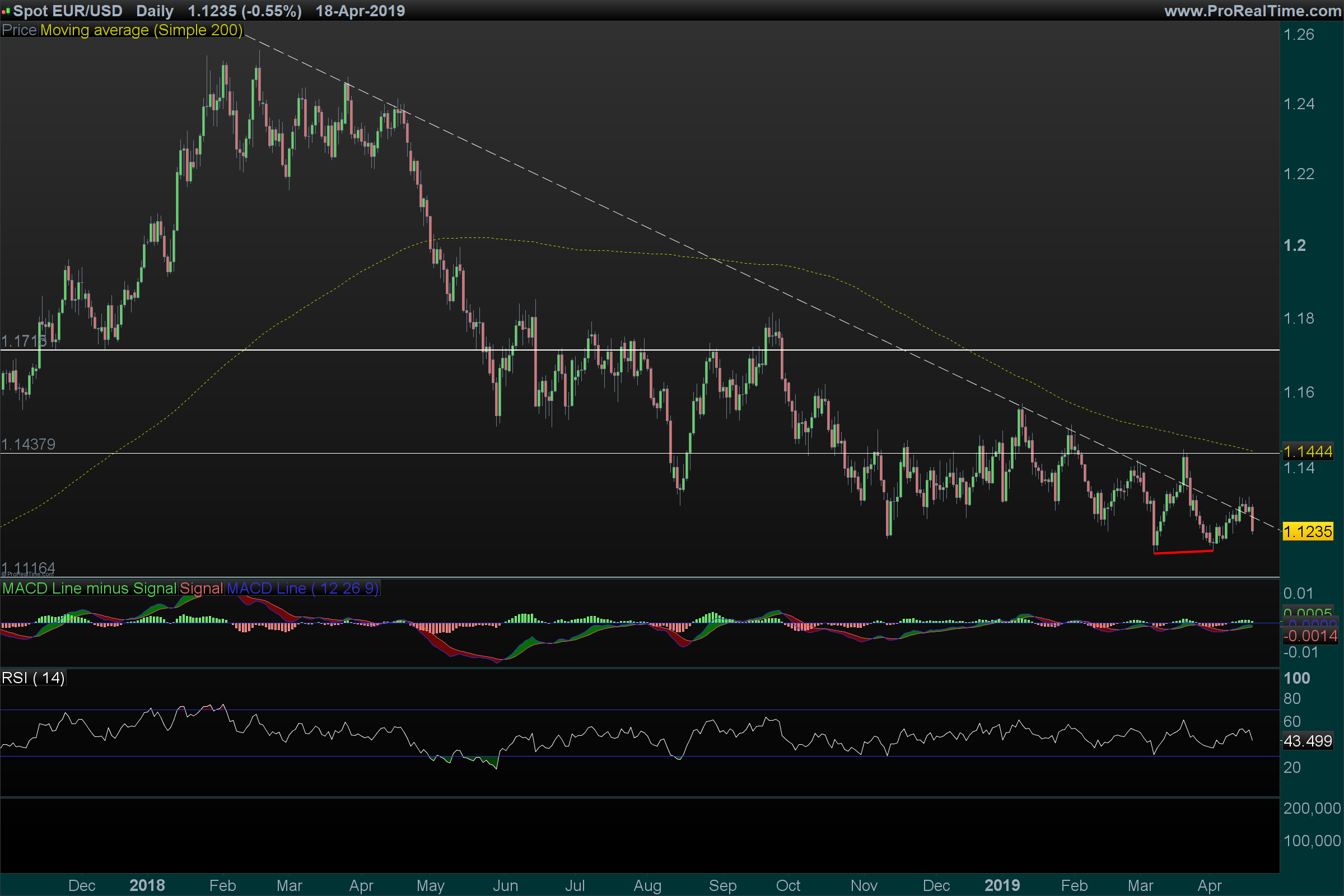Click the 2018 marker on time axis

coord(147,885)
